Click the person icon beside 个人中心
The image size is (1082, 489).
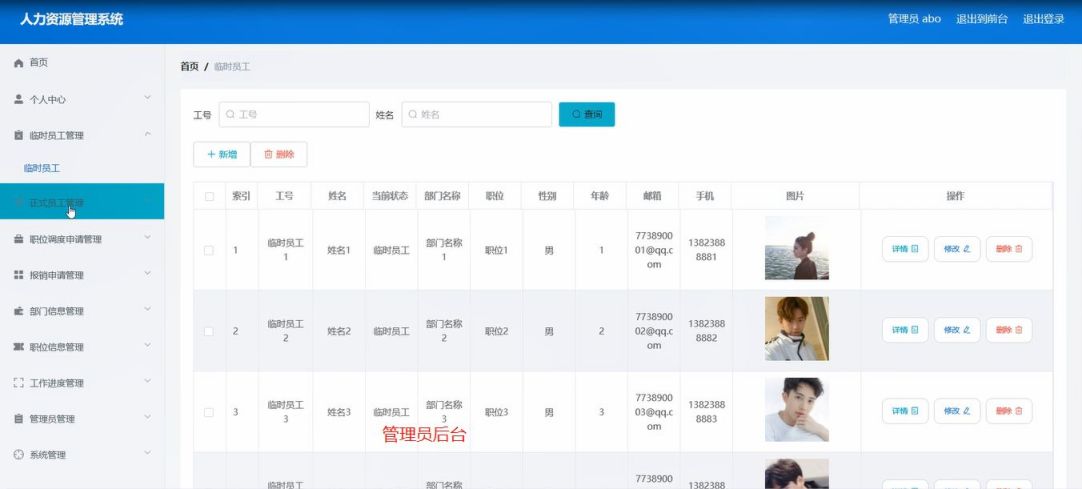coord(19,99)
